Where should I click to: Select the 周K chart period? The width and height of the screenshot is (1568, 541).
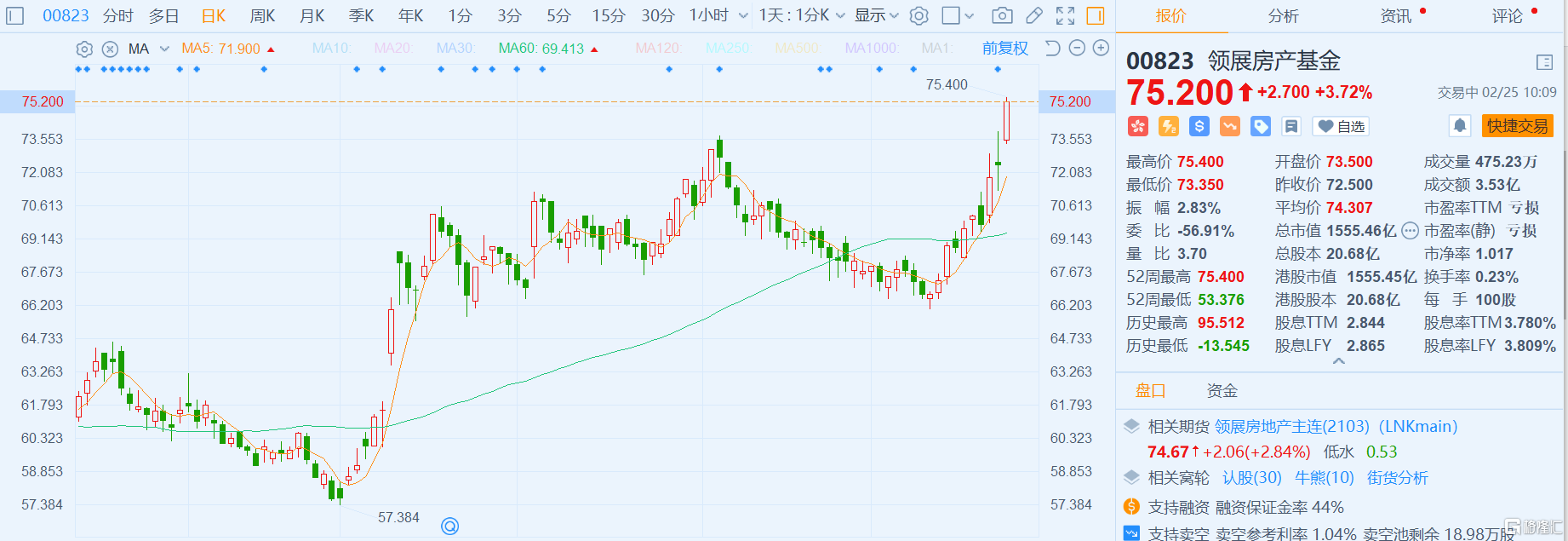(262, 15)
